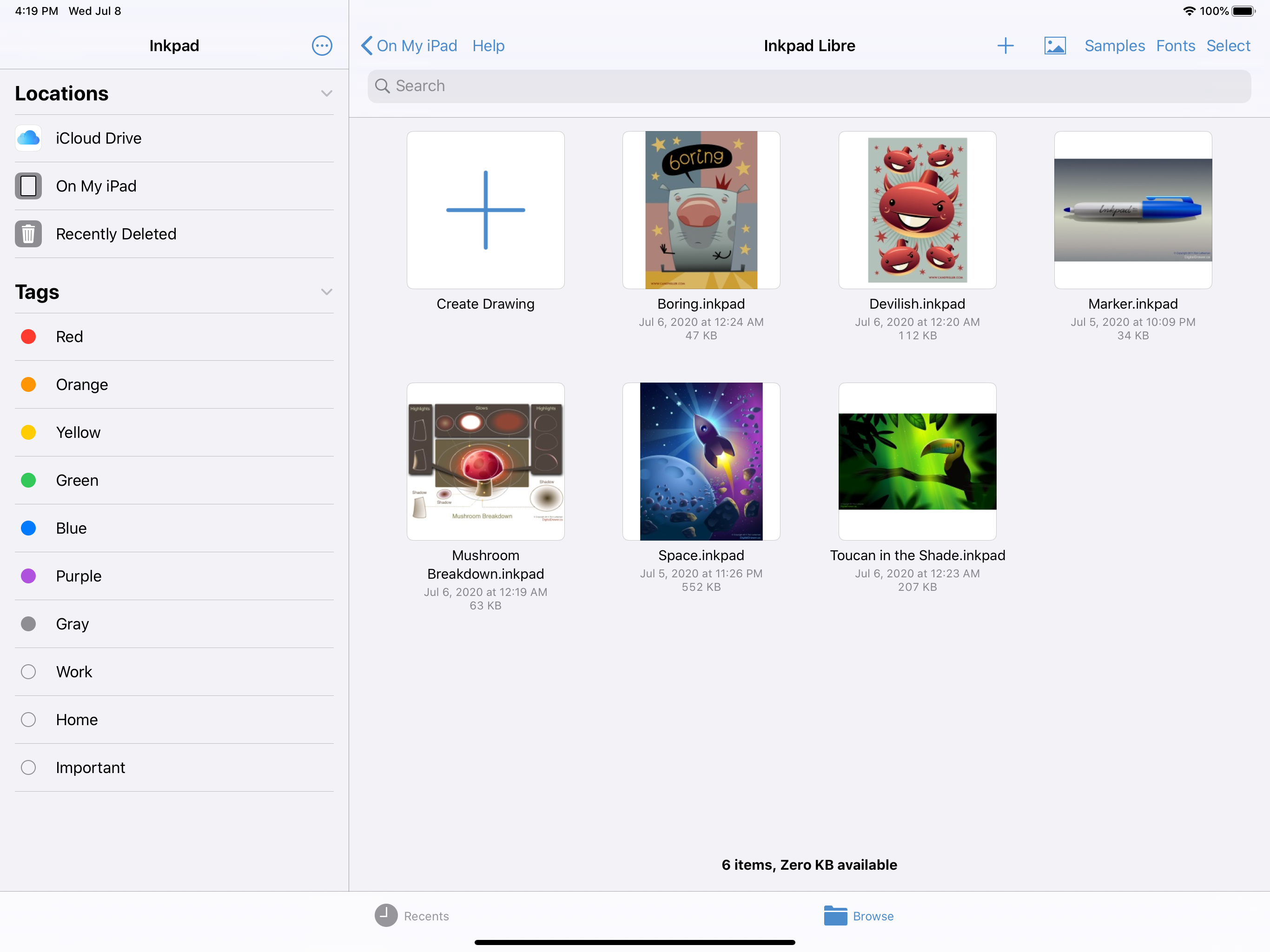Click the back chevron to On My iPad
Image resolution: width=1270 pixels, height=952 pixels.
click(367, 46)
